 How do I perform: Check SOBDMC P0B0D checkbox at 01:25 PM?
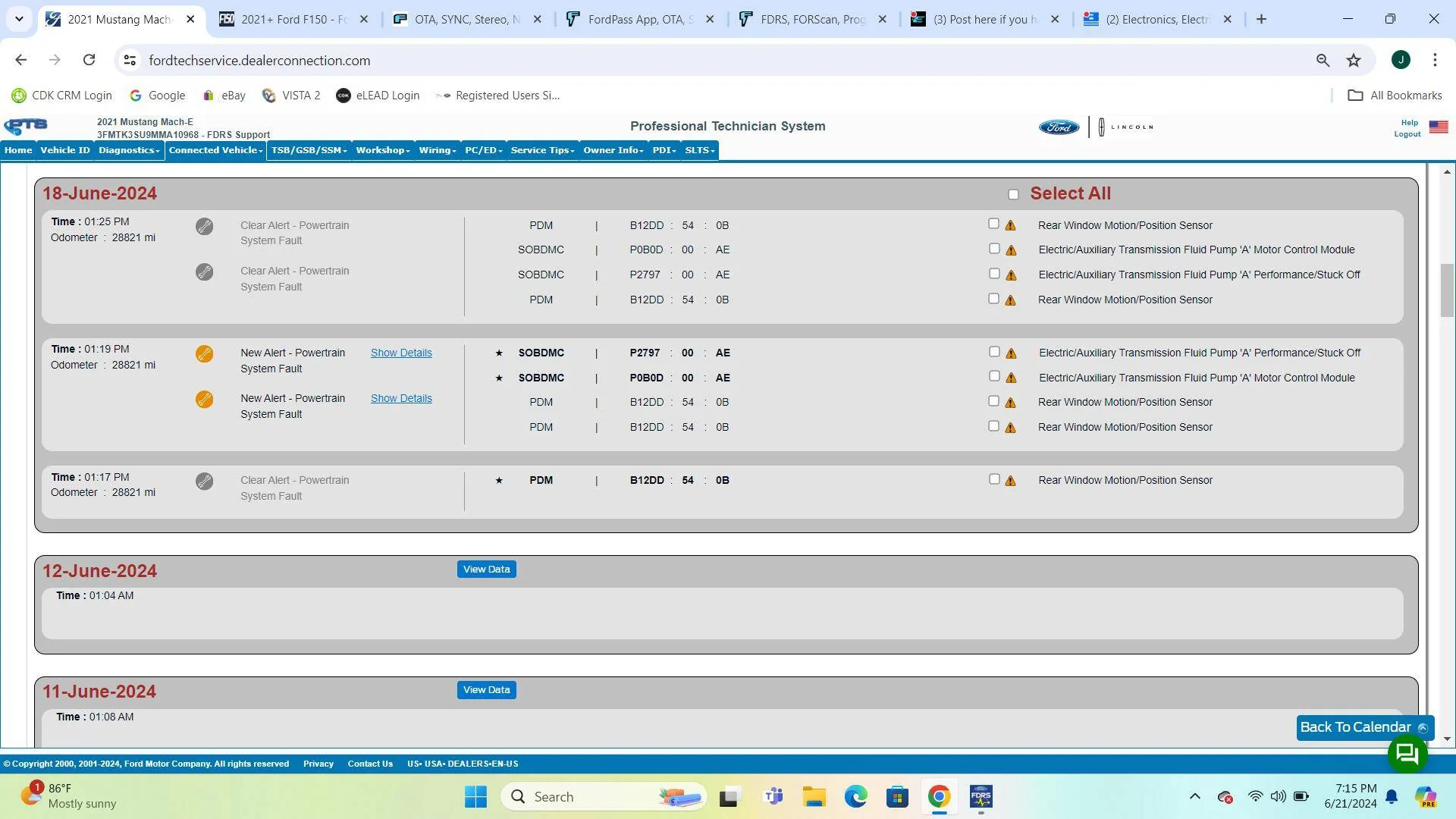(994, 249)
